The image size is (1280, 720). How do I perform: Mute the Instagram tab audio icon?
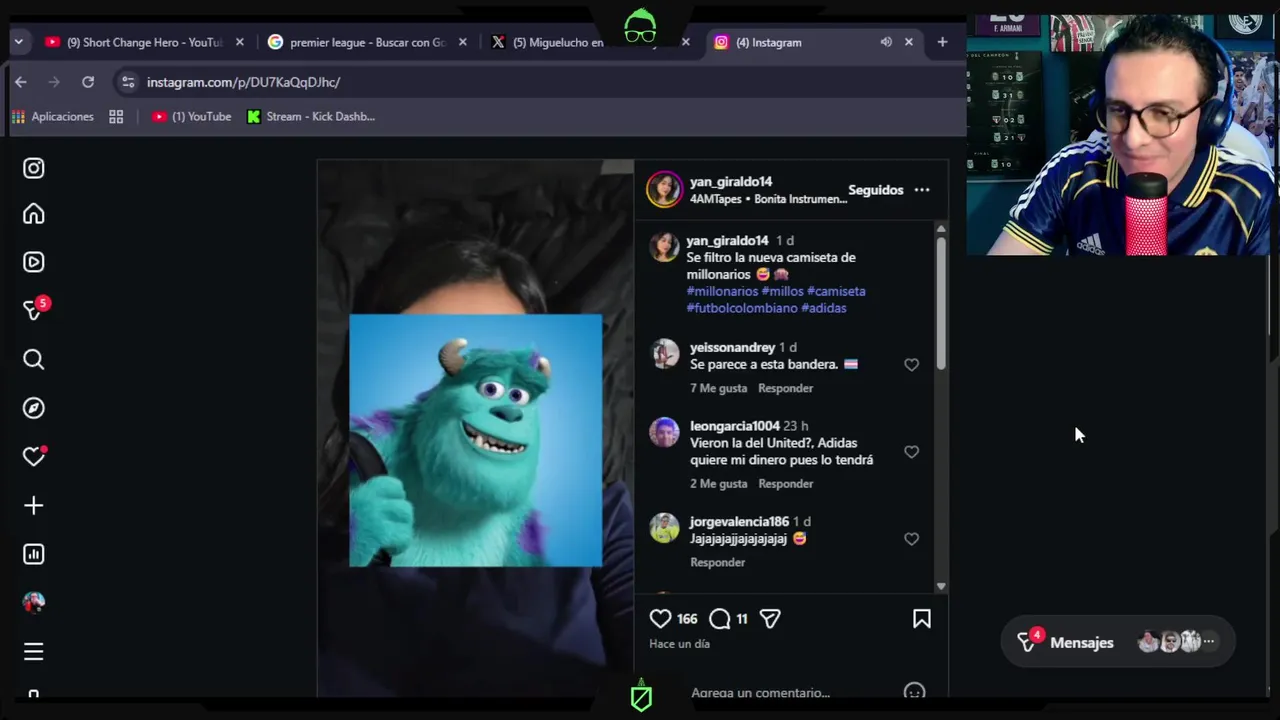click(x=886, y=42)
